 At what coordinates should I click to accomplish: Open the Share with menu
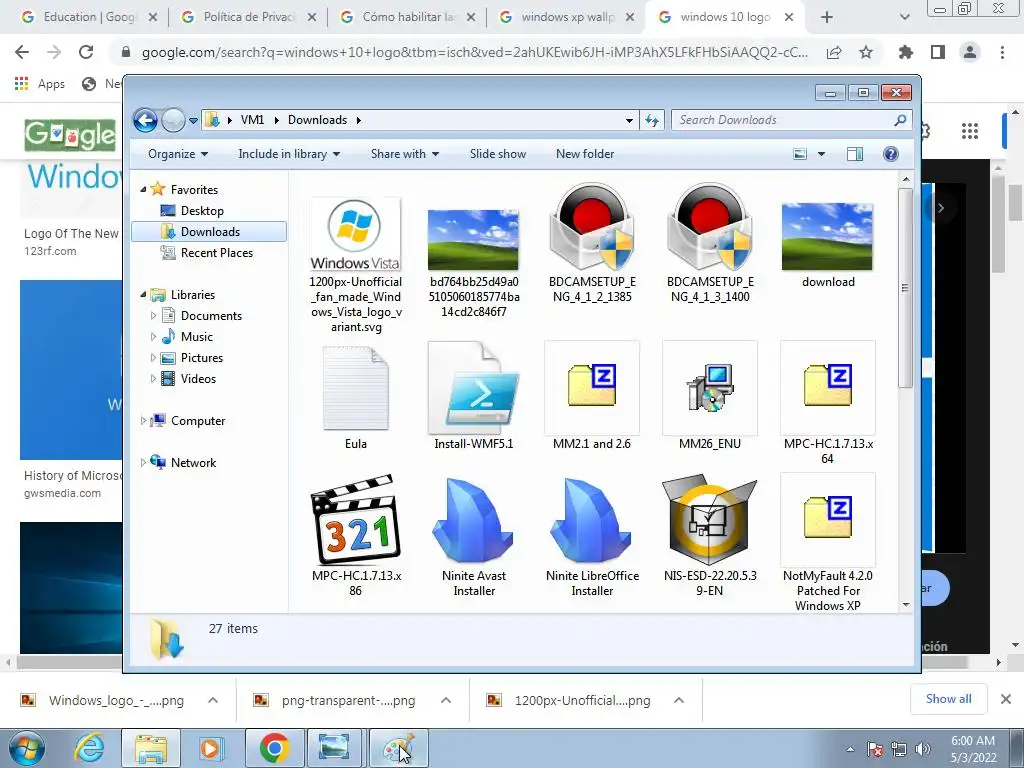405,154
